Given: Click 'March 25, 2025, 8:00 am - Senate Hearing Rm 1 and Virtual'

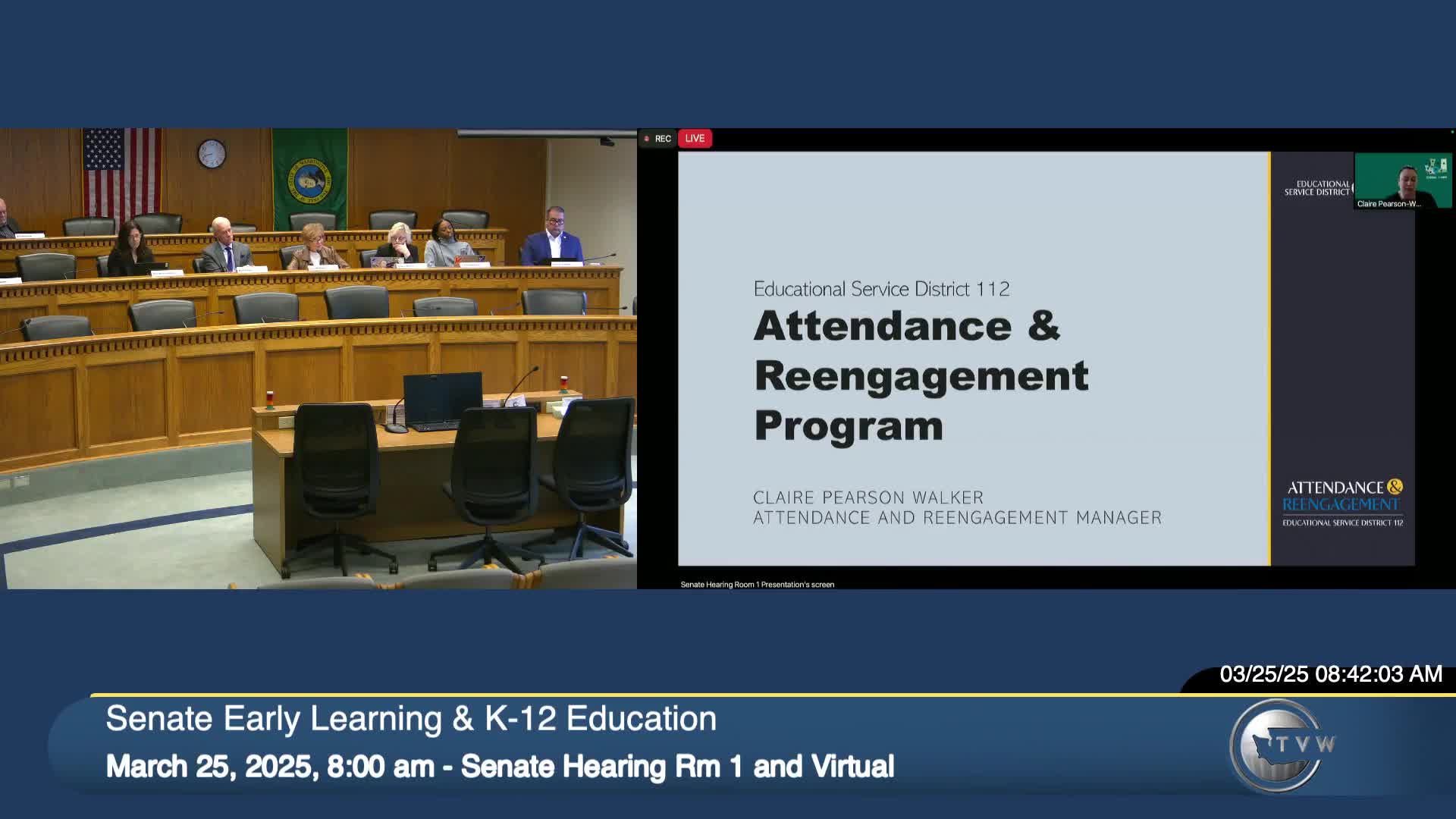Looking at the screenshot, I should [x=500, y=767].
